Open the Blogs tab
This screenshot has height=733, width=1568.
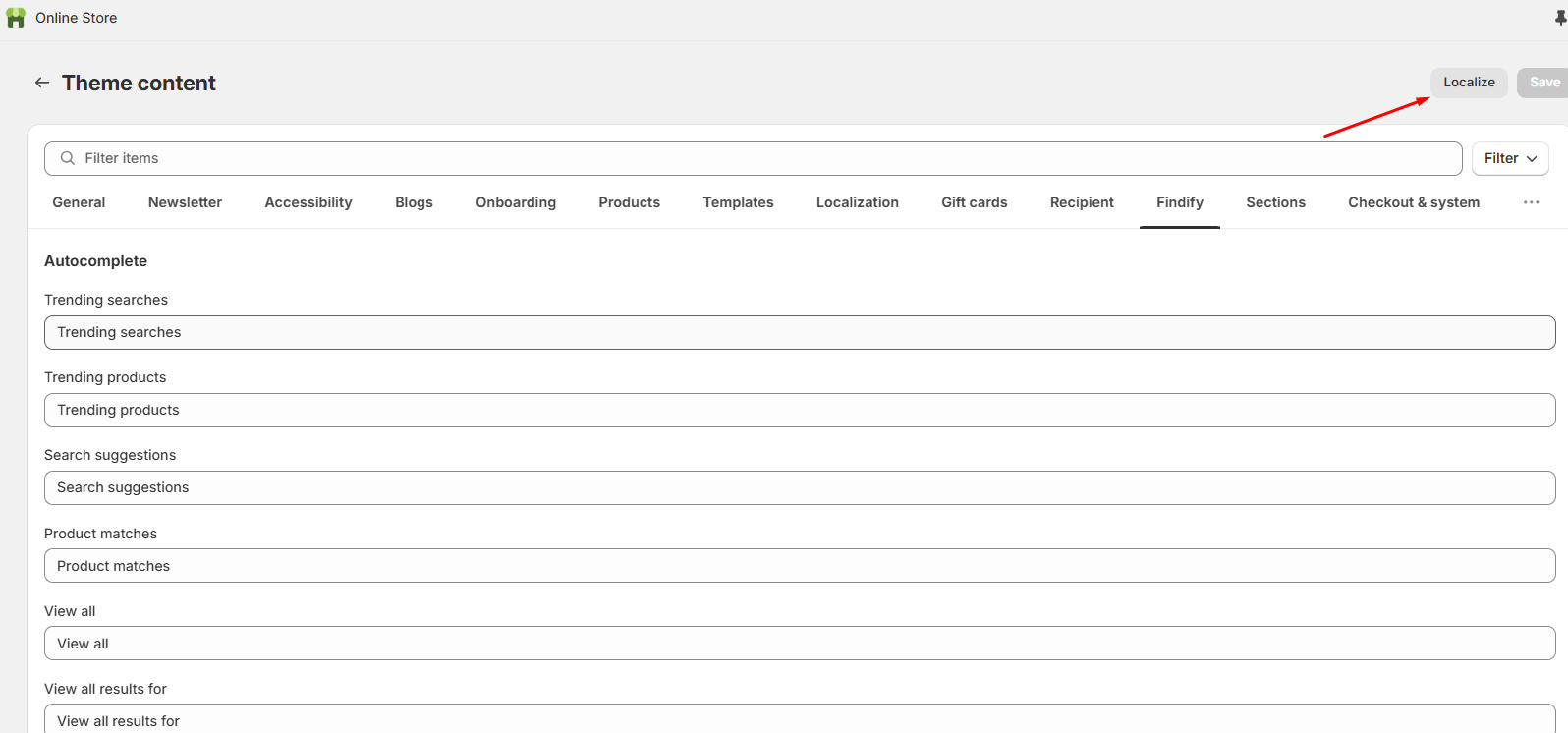click(414, 202)
